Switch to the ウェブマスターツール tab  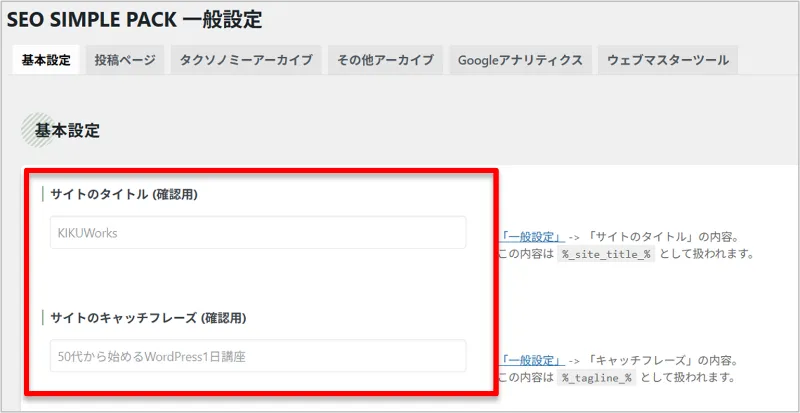click(668, 60)
